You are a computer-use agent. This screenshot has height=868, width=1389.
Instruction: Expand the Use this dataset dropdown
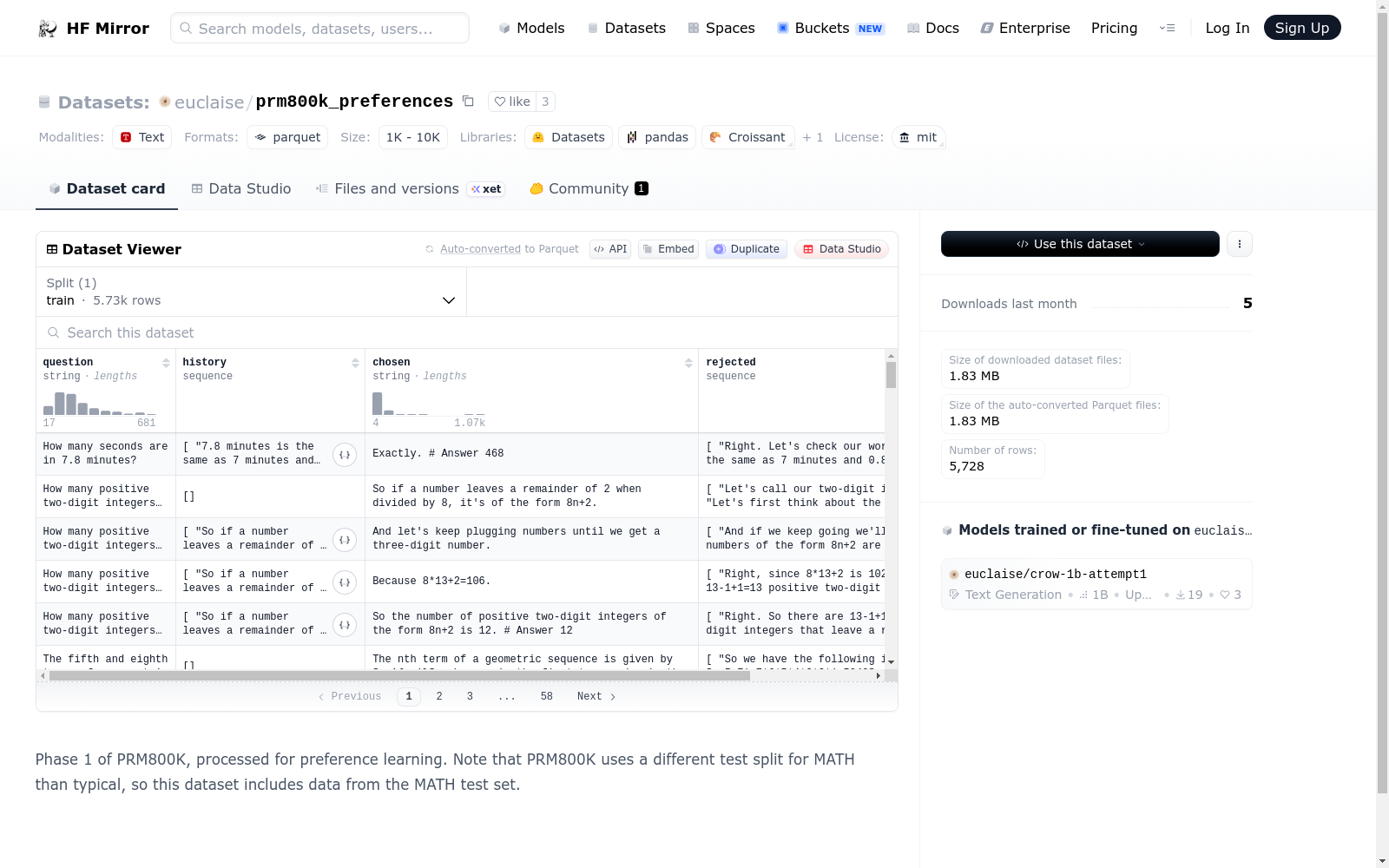[x=1080, y=244]
